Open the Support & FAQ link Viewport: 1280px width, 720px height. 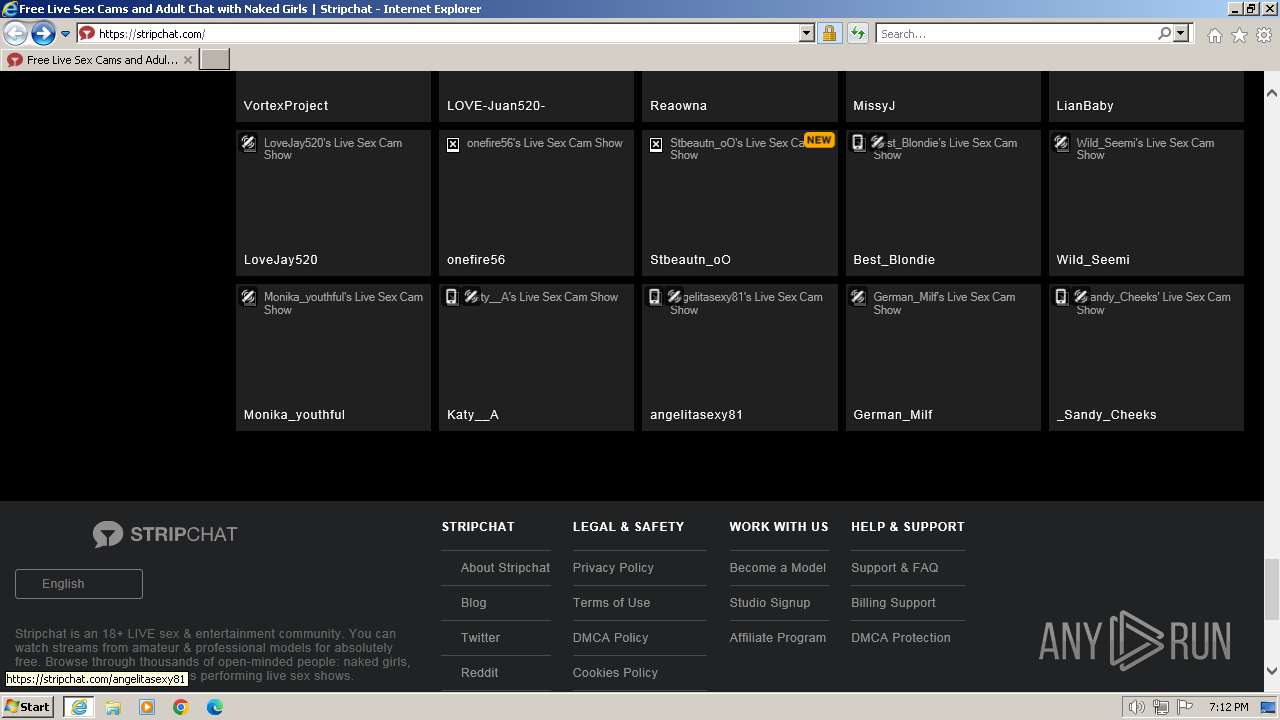pos(895,568)
